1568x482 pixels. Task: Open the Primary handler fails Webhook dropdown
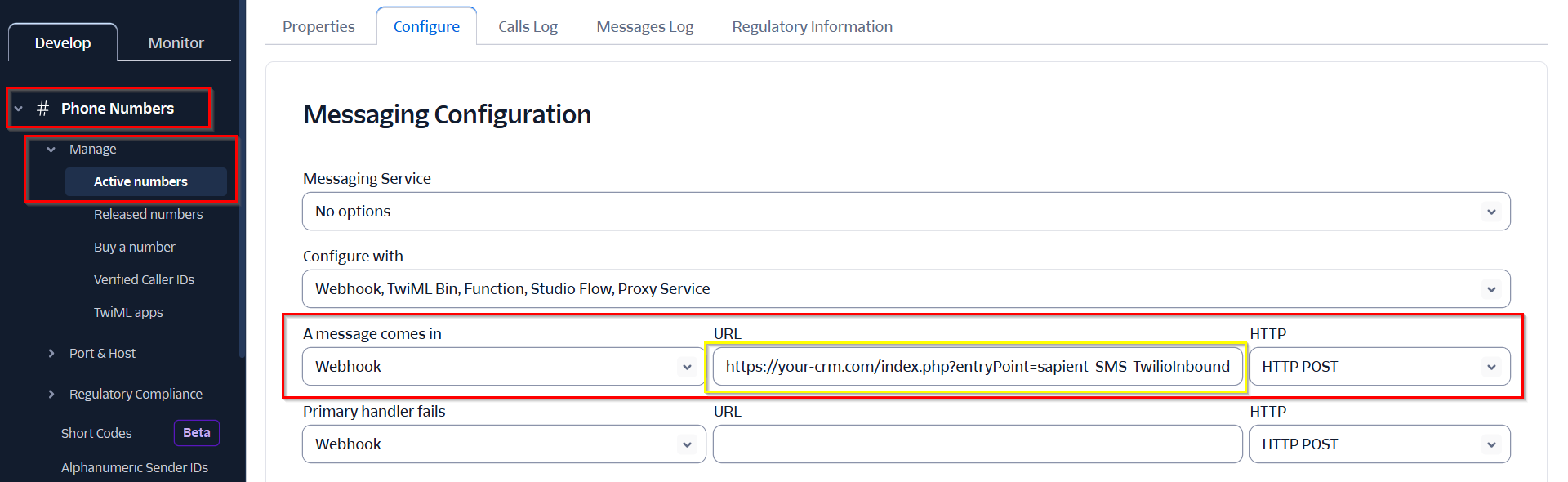[504, 444]
